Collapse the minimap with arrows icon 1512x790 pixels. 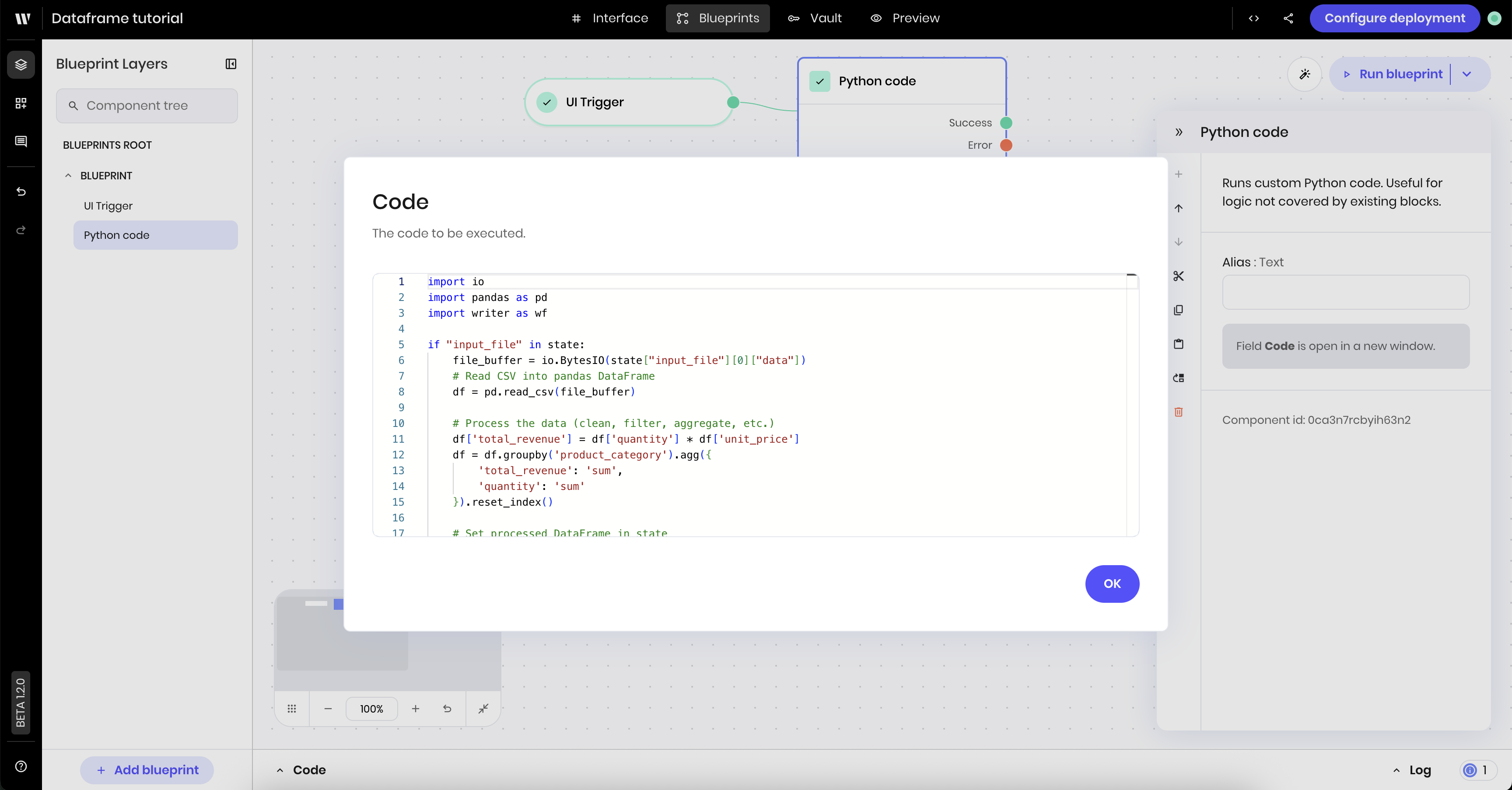click(x=483, y=708)
